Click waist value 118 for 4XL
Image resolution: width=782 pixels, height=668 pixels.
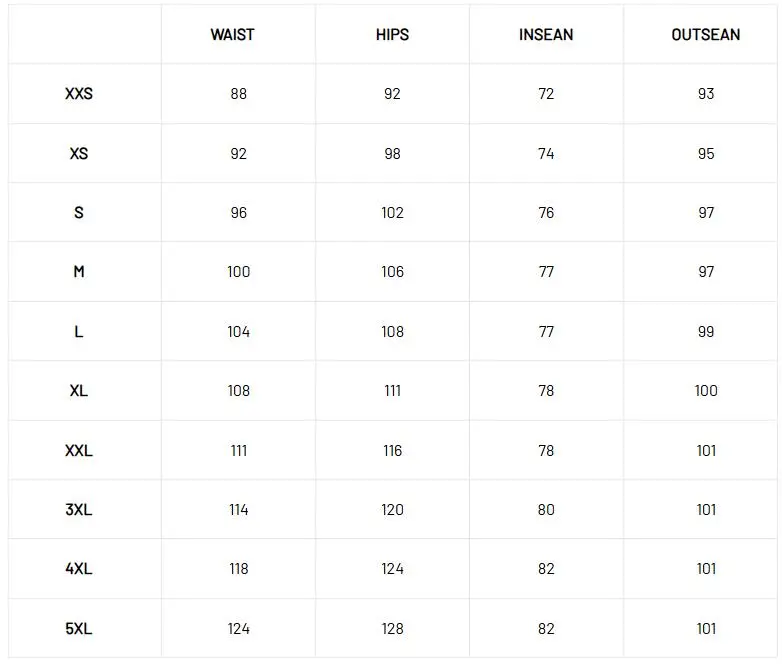pos(238,569)
